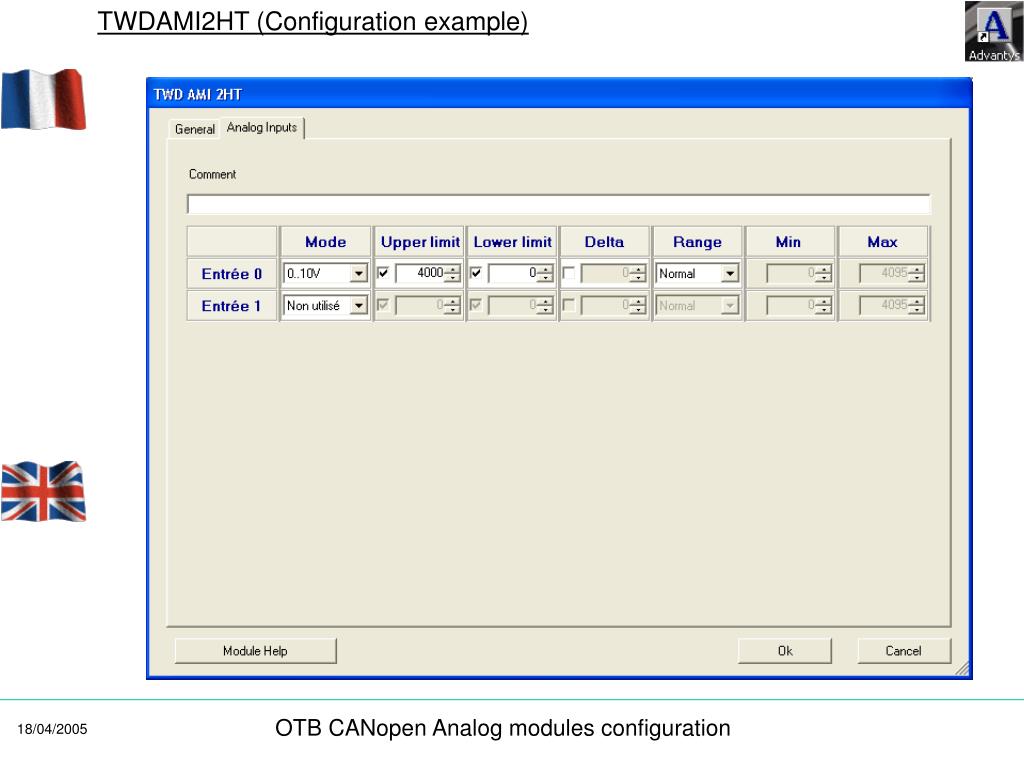The width and height of the screenshot is (1024, 768).
Task: Select the Analog Inputs tab
Action: coord(262,127)
